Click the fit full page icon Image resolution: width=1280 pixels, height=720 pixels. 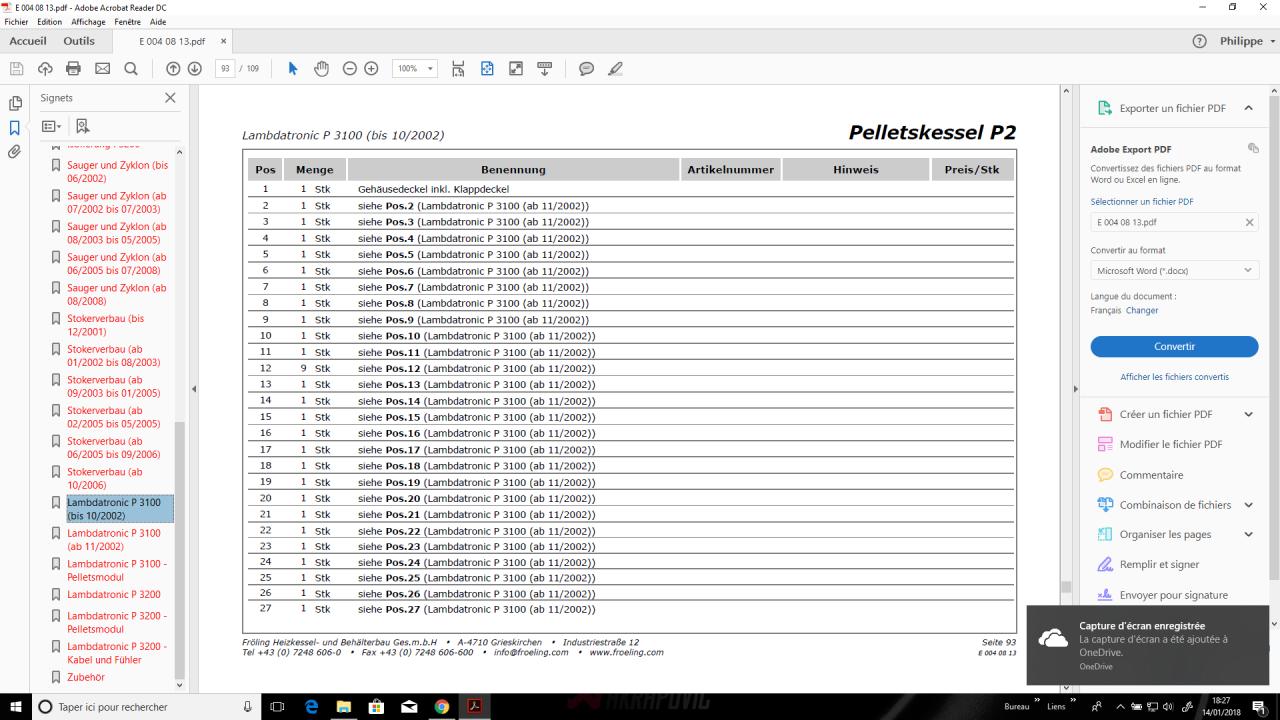tap(487, 69)
